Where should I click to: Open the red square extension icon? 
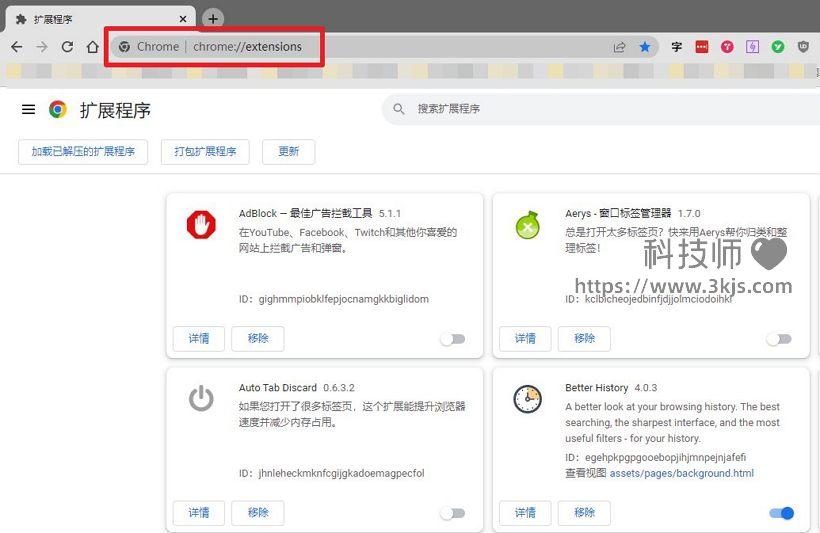coord(702,47)
